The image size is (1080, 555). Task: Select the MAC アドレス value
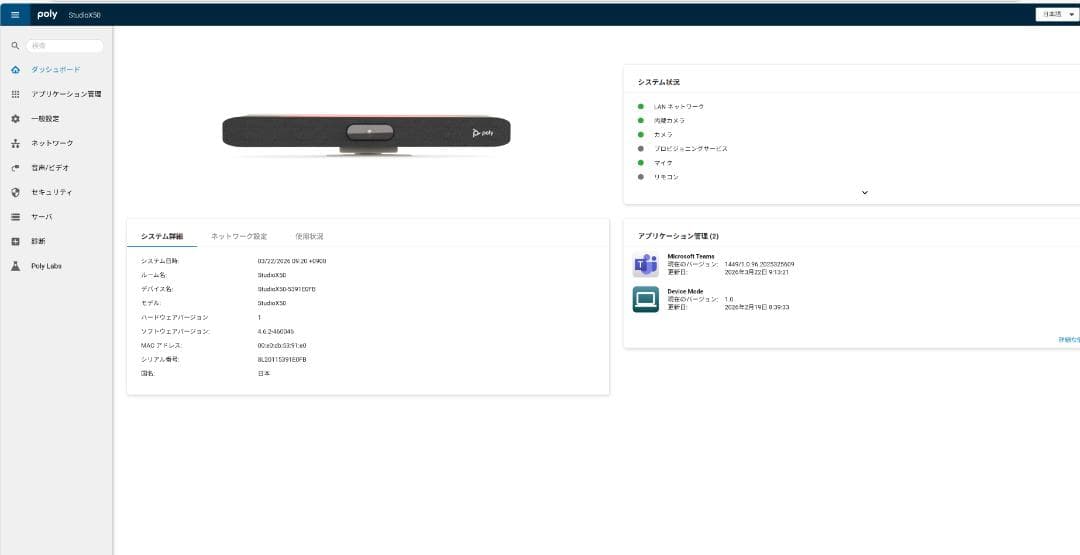tap(282, 346)
